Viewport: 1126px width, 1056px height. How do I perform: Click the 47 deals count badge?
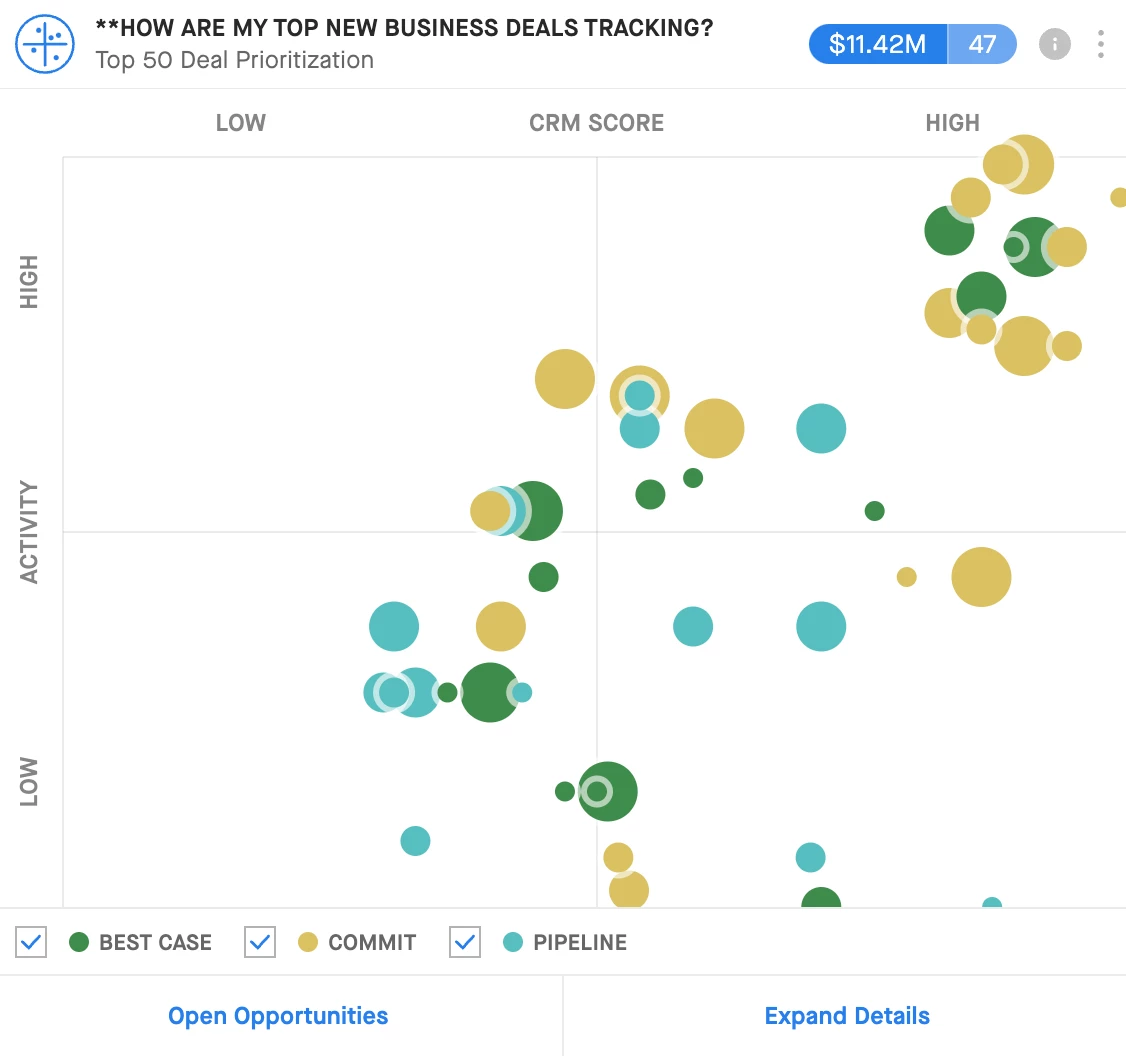(982, 44)
